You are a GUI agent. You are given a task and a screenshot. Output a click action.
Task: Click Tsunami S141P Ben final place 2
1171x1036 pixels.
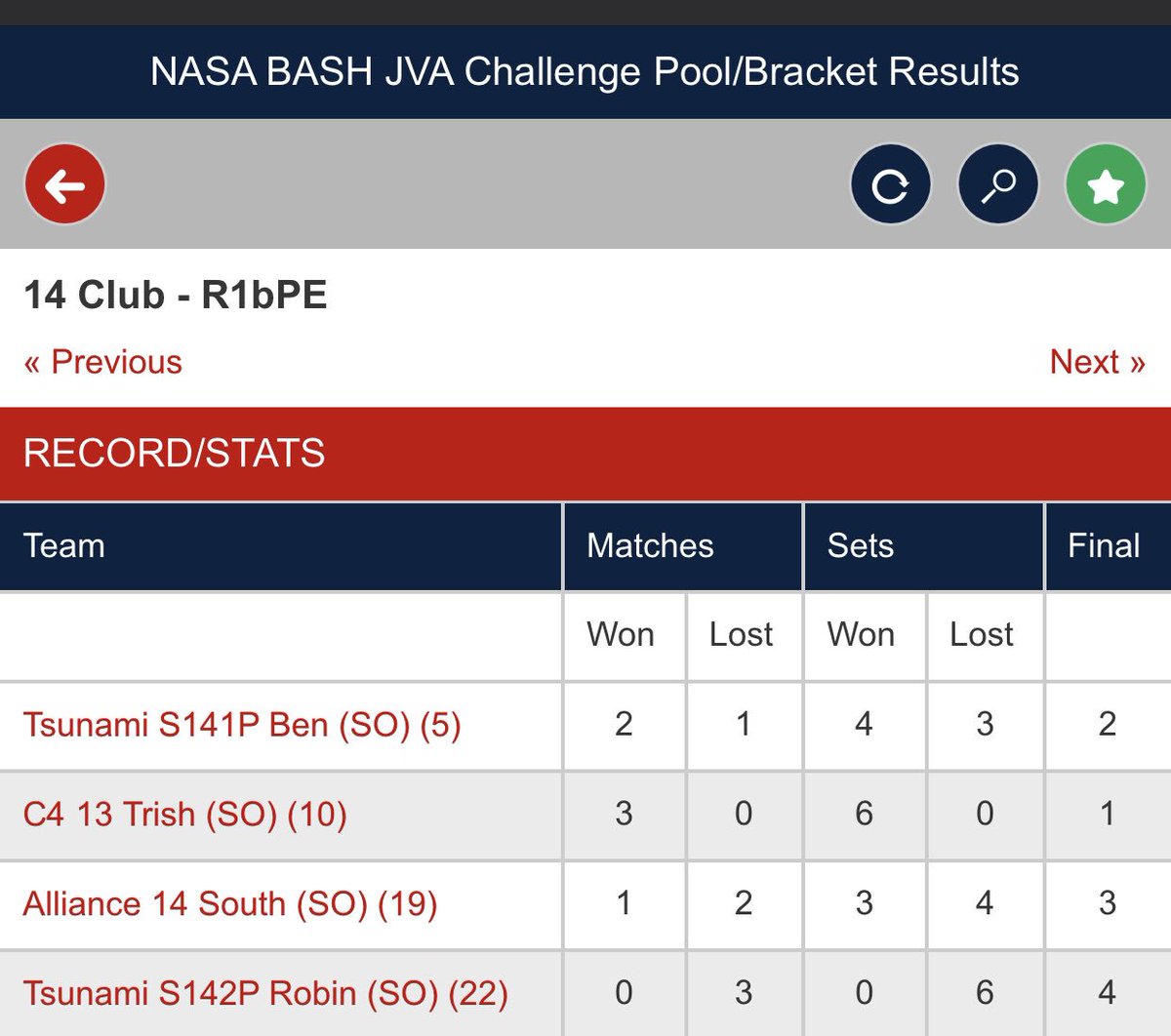click(x=1108, y=725)
